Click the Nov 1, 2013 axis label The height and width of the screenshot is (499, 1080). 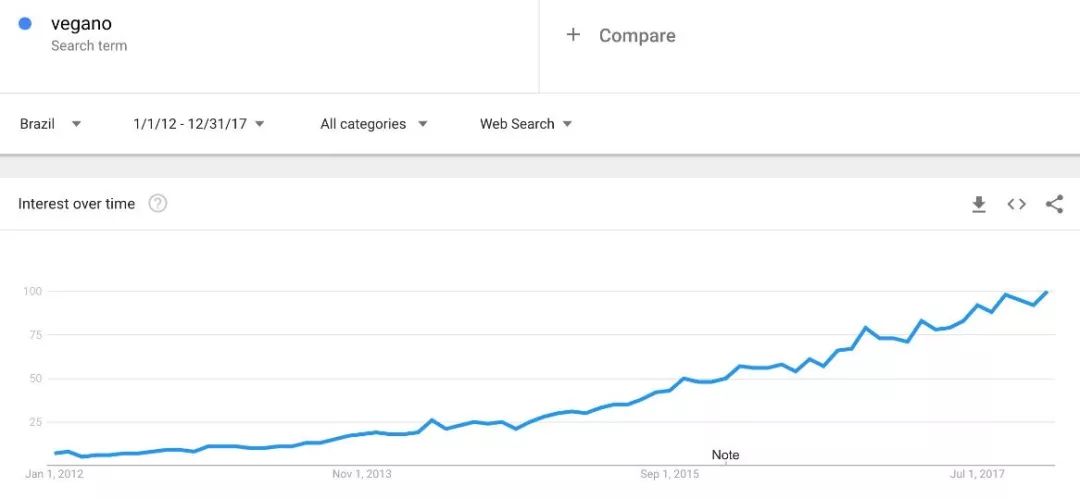point(362,474)
